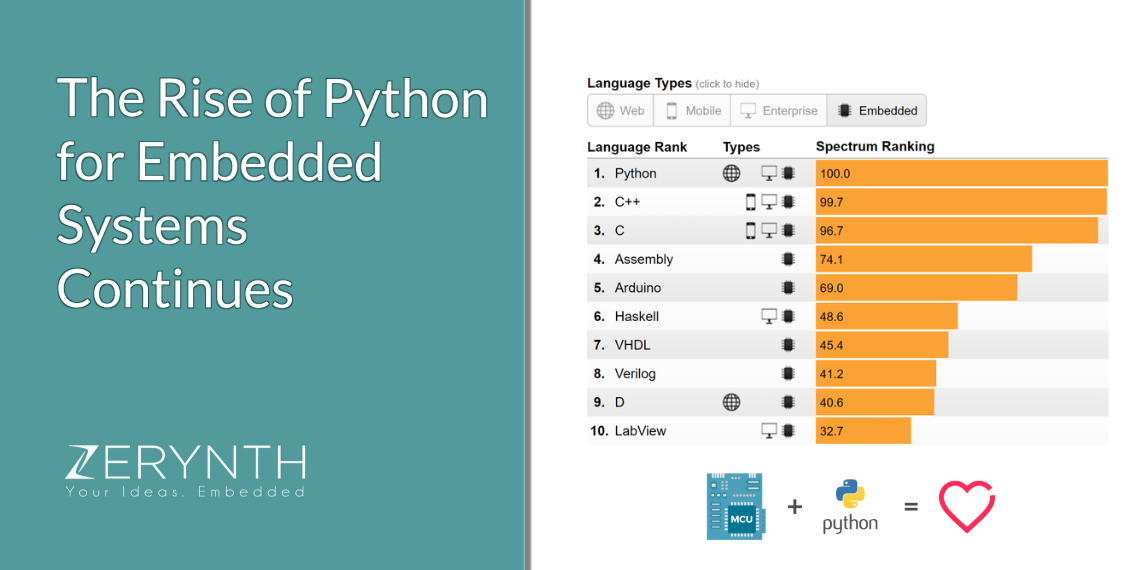Screen dimensions: 1140x570
Task: Select the '1. Python' language name
Action: coord(625,174)
